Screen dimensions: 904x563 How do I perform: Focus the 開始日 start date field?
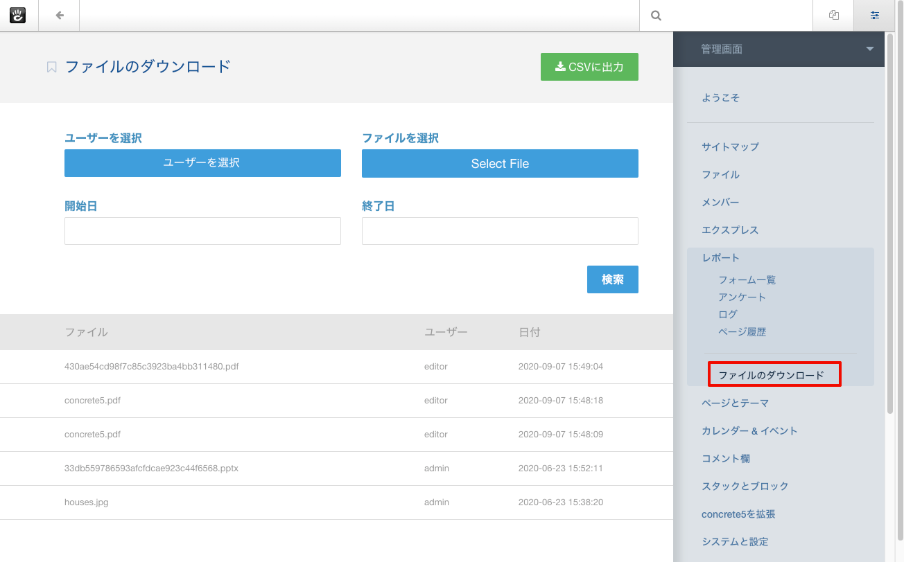click(x=202, y=231)
